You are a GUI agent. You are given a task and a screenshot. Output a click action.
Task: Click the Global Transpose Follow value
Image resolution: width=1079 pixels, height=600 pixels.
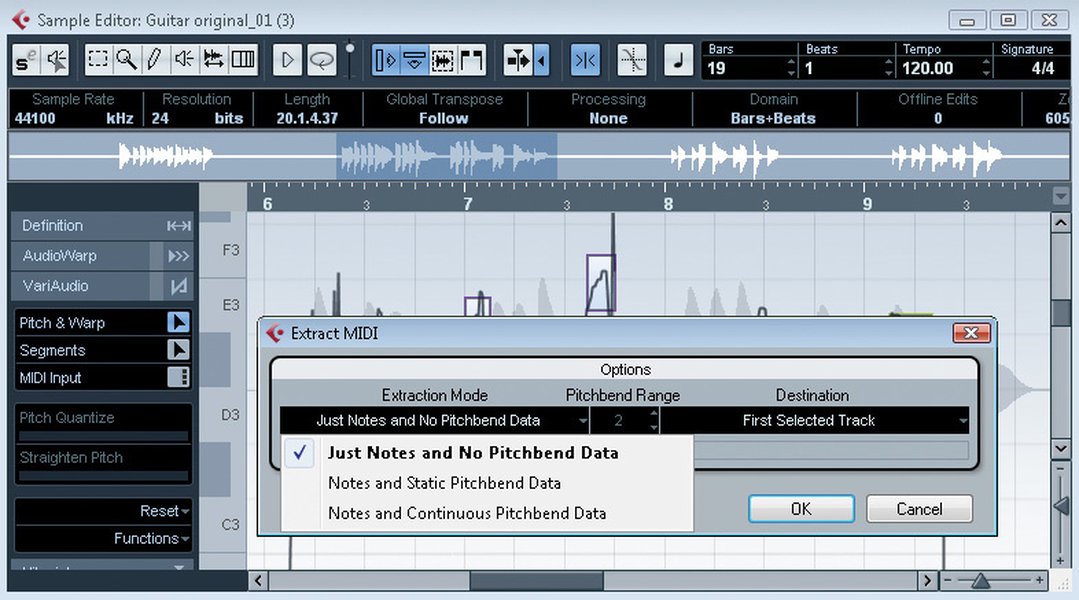point(444,118)
